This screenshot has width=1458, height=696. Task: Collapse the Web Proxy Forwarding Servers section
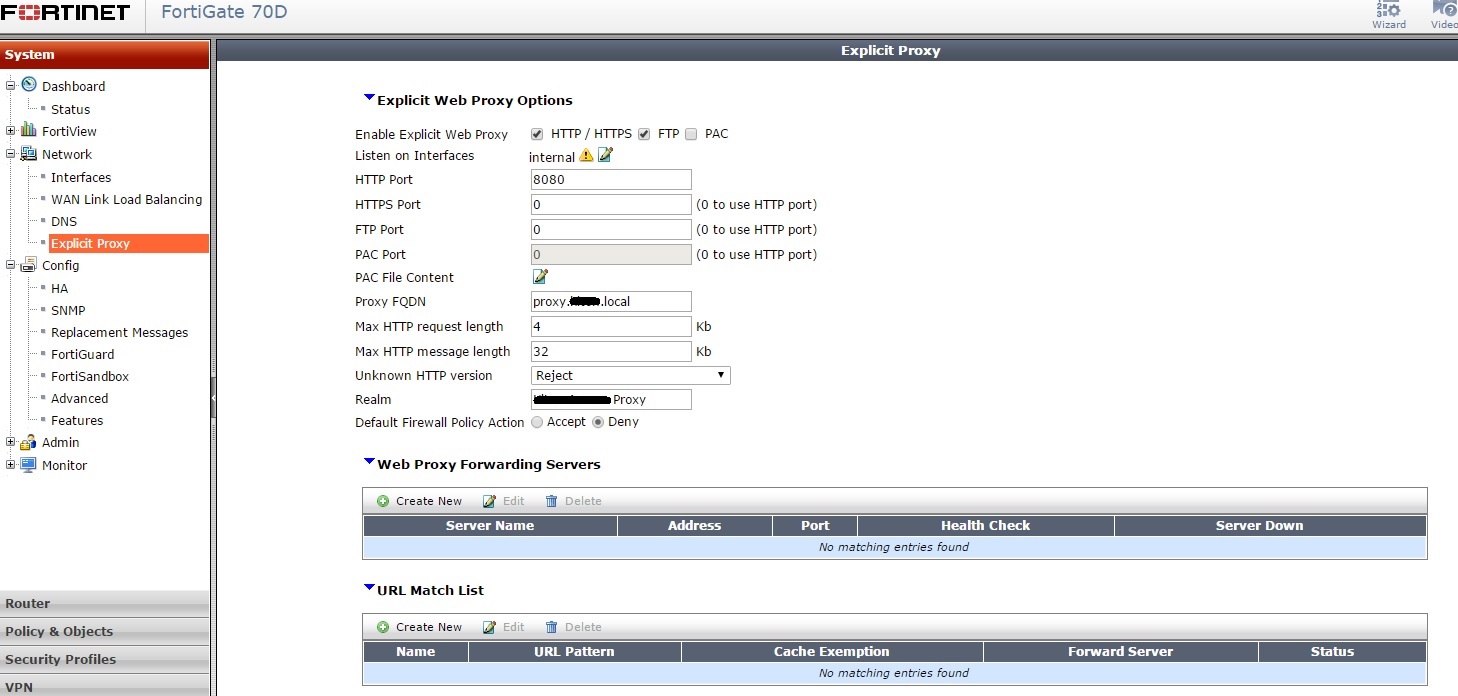point(369,462)
